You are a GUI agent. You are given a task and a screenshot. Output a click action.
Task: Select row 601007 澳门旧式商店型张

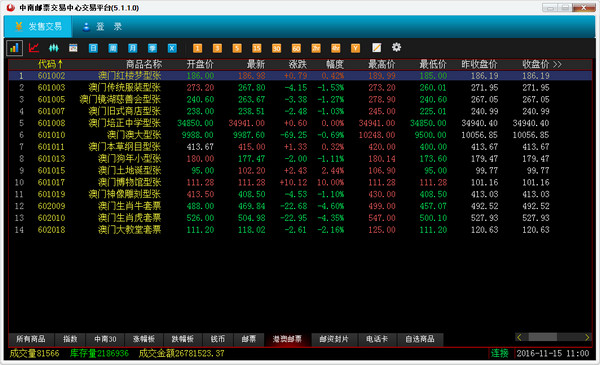300,111
